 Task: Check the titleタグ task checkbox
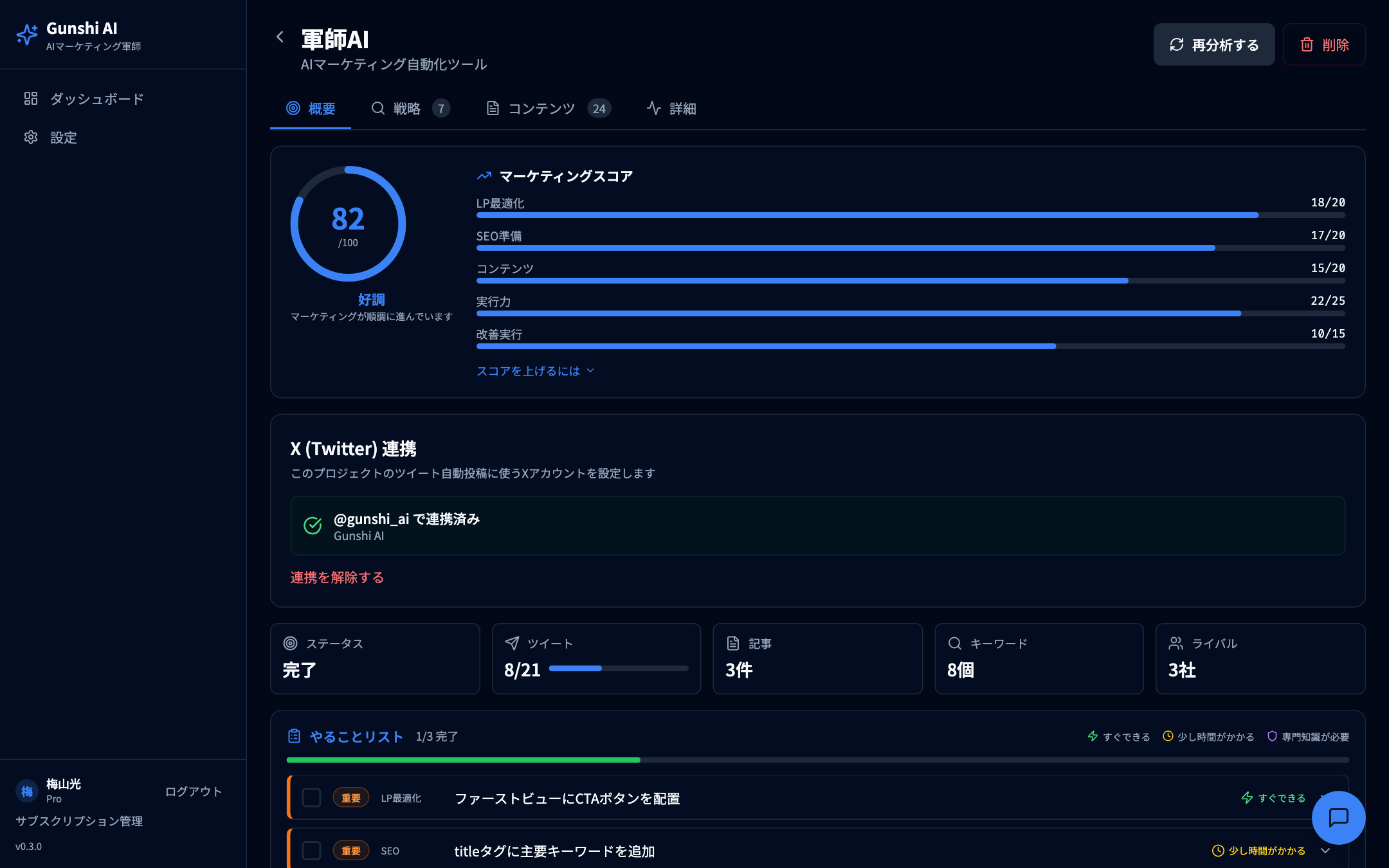312,850
